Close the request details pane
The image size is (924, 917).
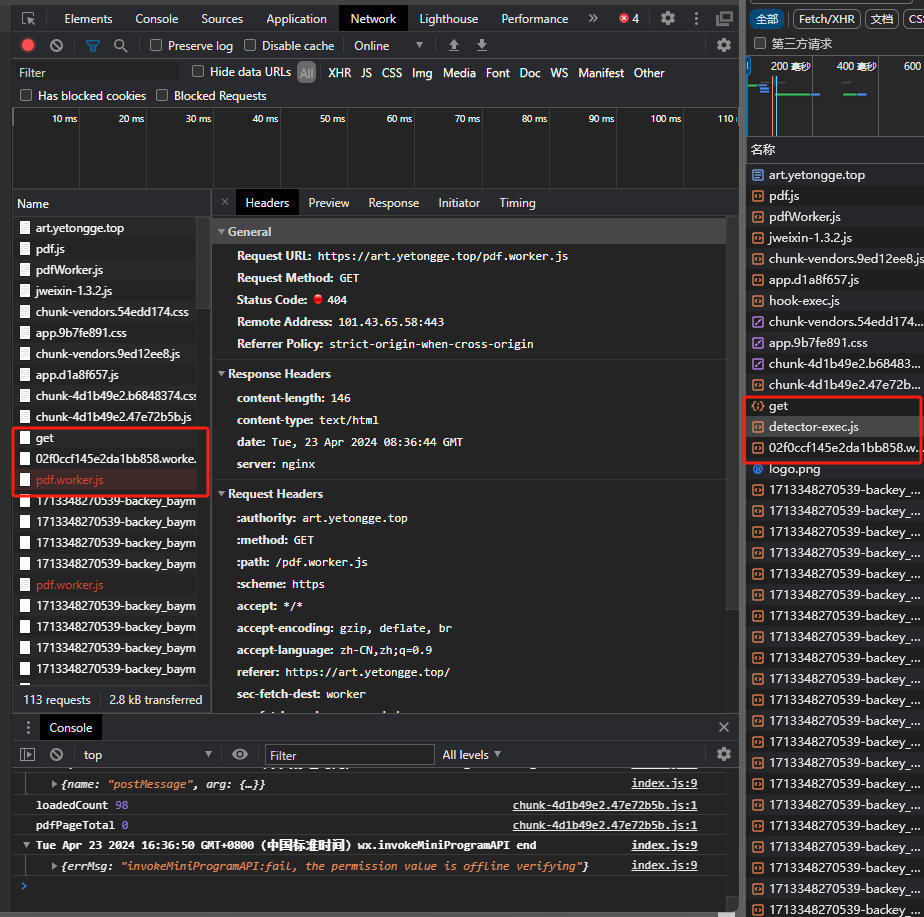[225, 202]
